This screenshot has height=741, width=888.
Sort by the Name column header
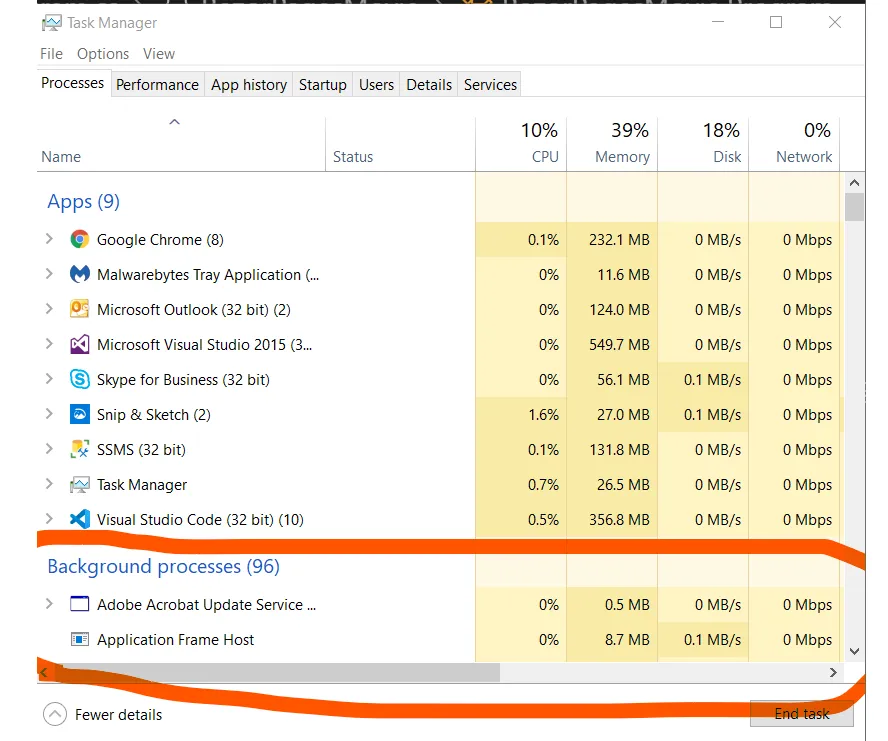click(x=181, y=144)
